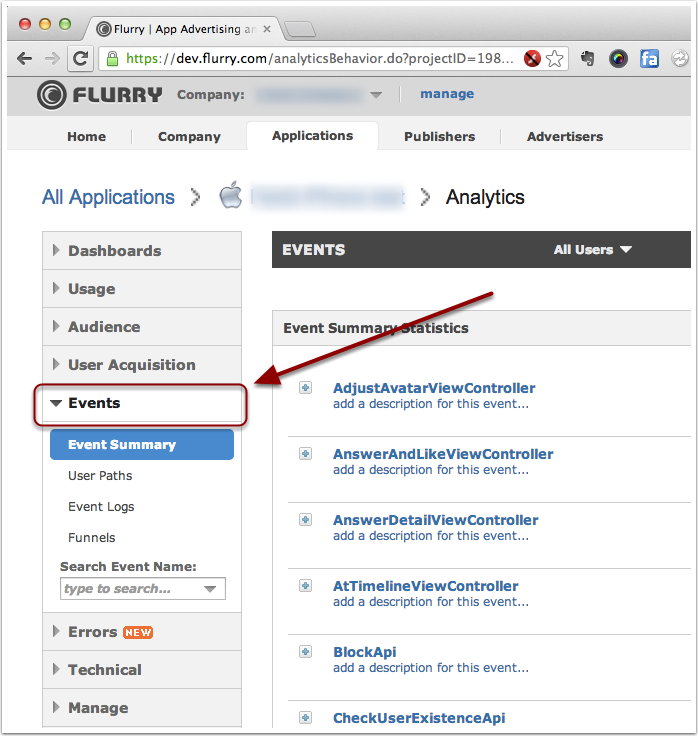Viewport: 698px width, 736px height.
Task: Collapse the Events sidebar section
Action: (x=93, y=403)
